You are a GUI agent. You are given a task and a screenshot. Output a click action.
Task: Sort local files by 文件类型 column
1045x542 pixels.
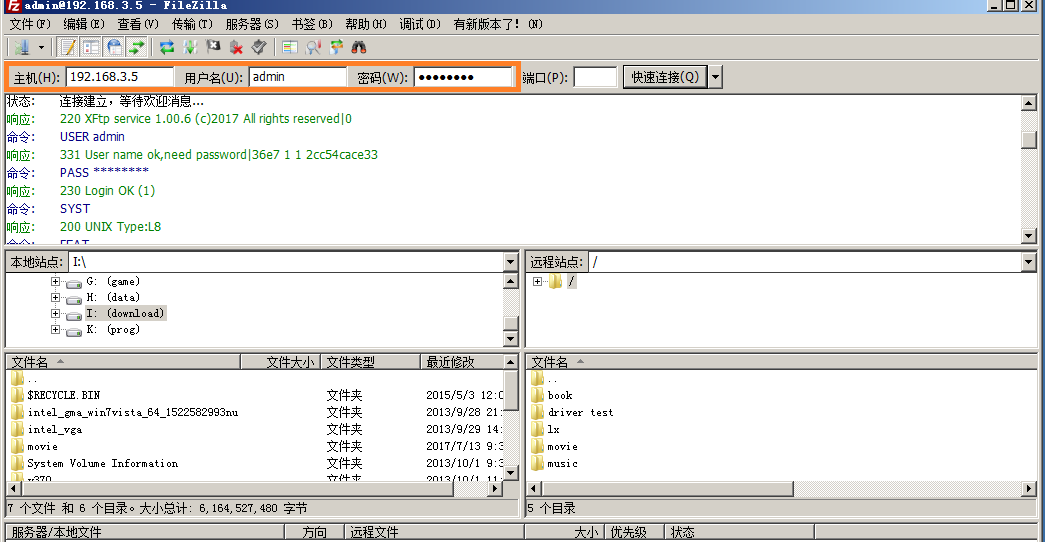coord(371,362)
